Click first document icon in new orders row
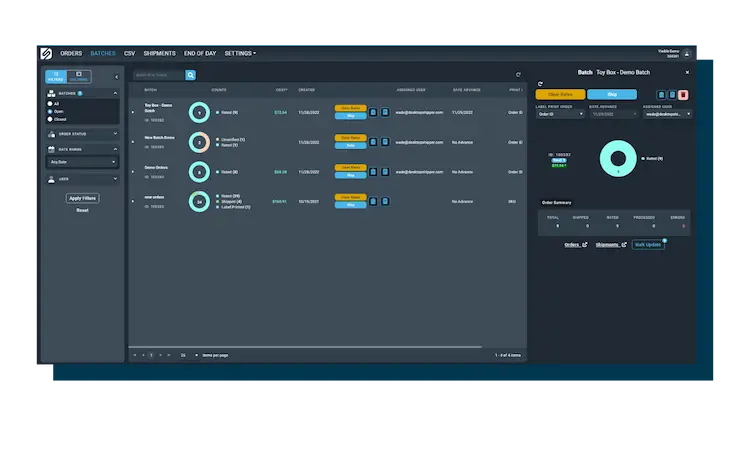750x450 pixels. 373,202
